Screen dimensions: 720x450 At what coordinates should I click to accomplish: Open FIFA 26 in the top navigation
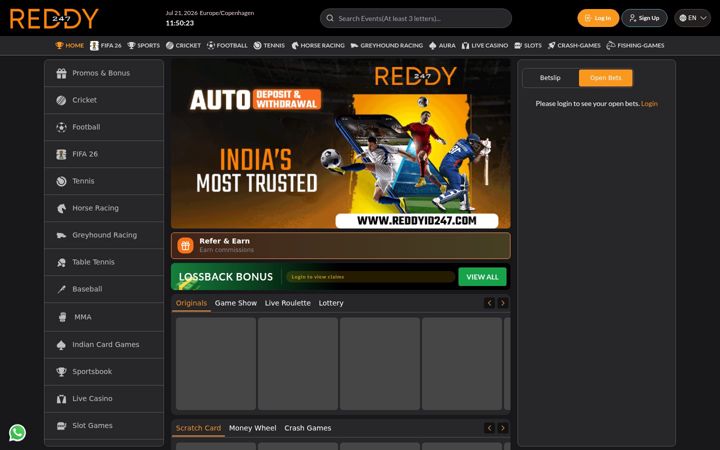(x=106, y=45)
